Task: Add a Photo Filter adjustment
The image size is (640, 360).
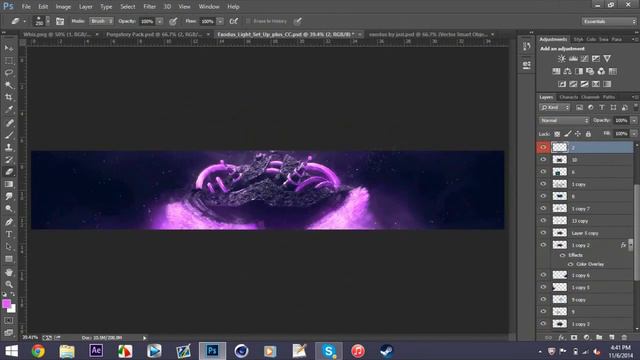Action: [x=590, y=71]
